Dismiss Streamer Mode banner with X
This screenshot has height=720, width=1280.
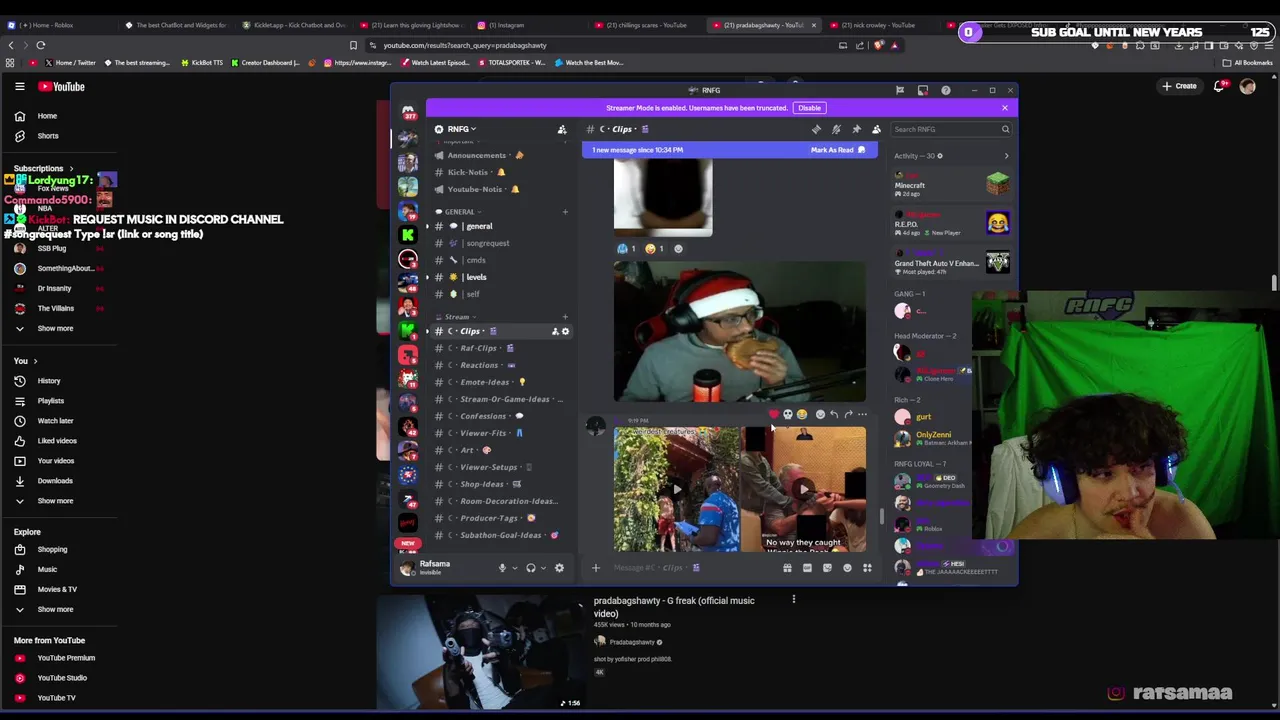(1005, 108)
